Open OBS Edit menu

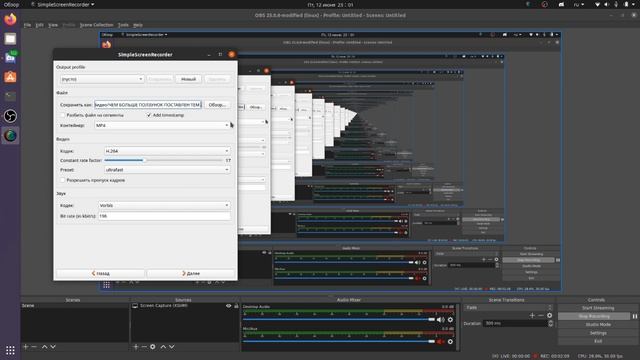tap(40, 25)
